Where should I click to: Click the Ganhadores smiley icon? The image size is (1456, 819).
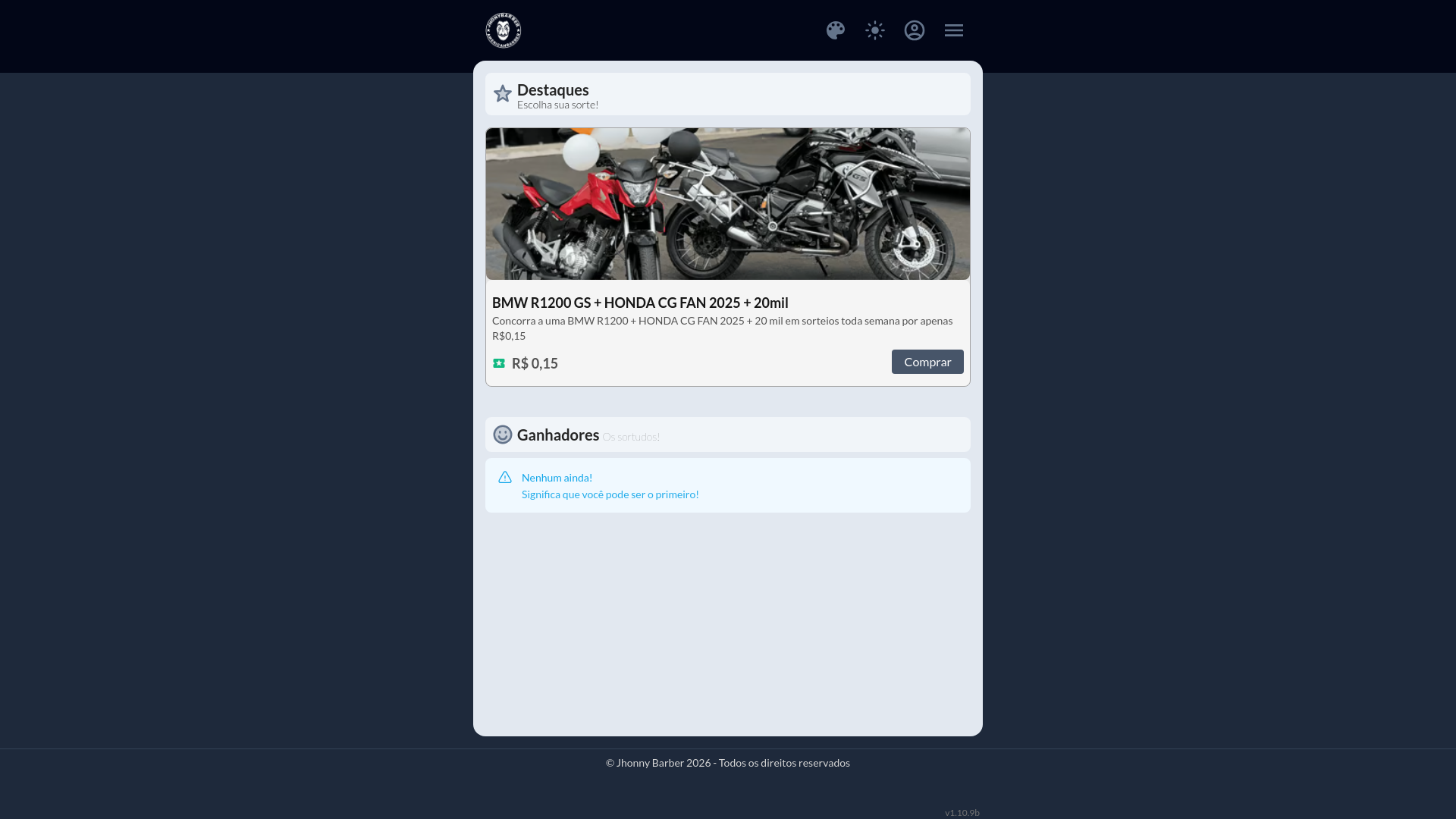[x=503, y=435]
